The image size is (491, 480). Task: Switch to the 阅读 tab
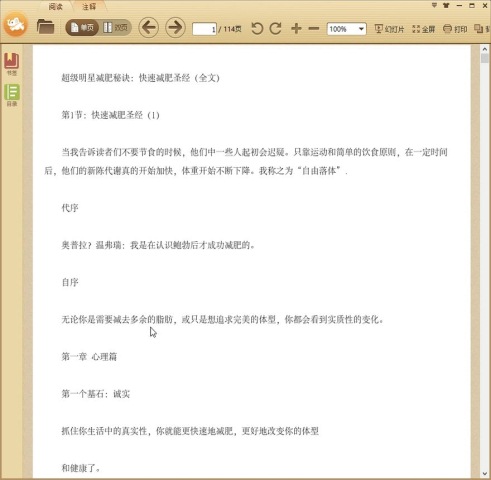coord(55,6)
